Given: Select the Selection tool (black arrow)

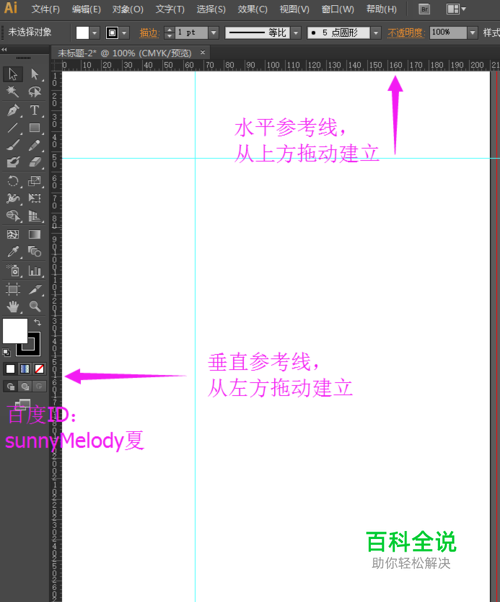Looking at the screenshot, I should (13, 74).
